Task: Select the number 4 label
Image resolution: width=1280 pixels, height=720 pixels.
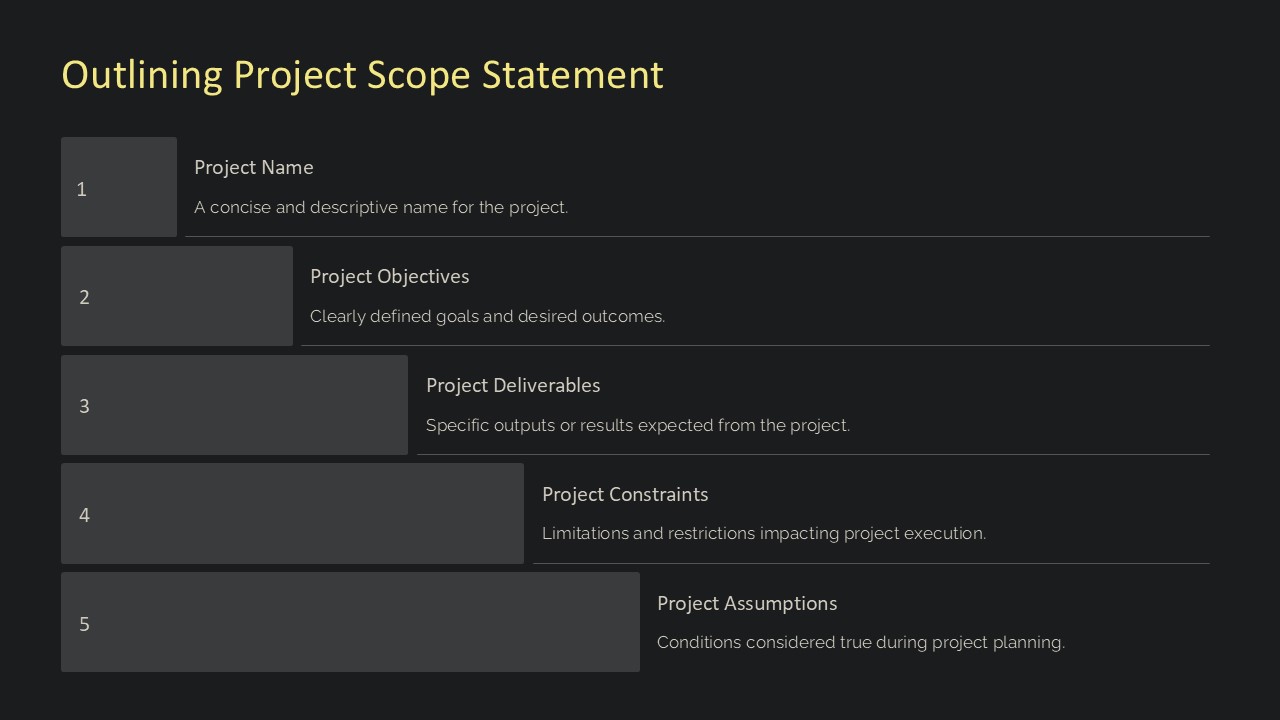Action: pos(84,515)
